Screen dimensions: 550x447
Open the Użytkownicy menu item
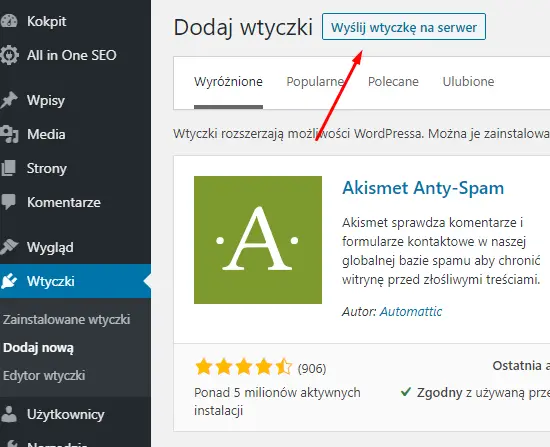coord(75,414)
